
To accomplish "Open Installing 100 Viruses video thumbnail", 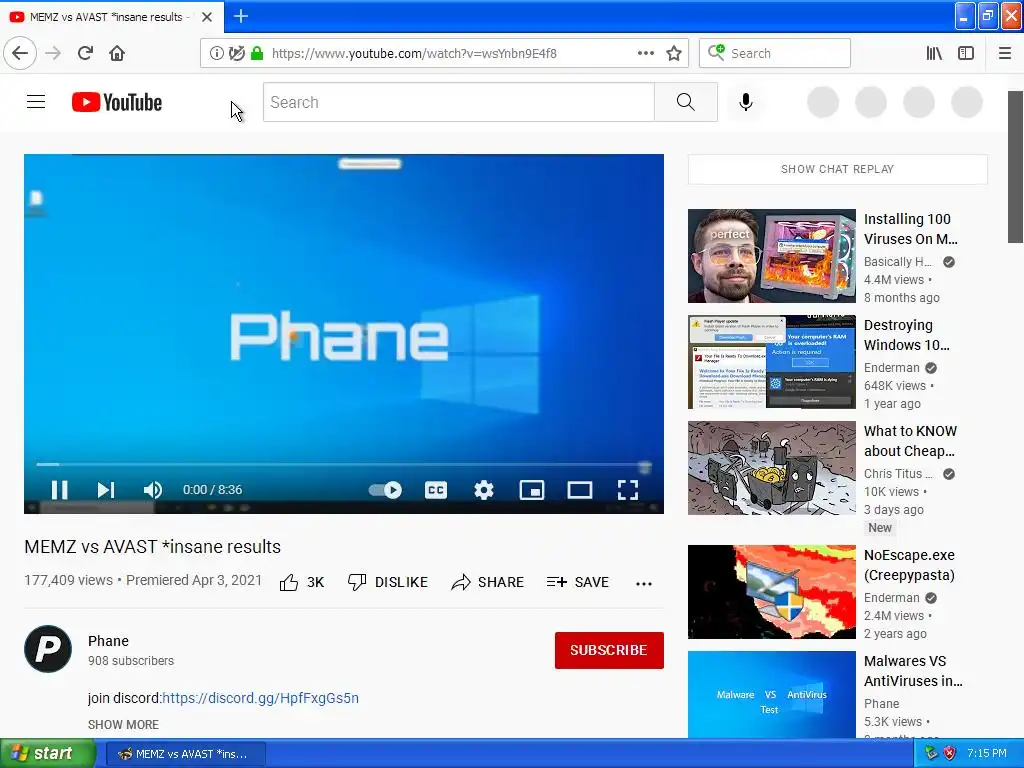I will click(771, 256).
